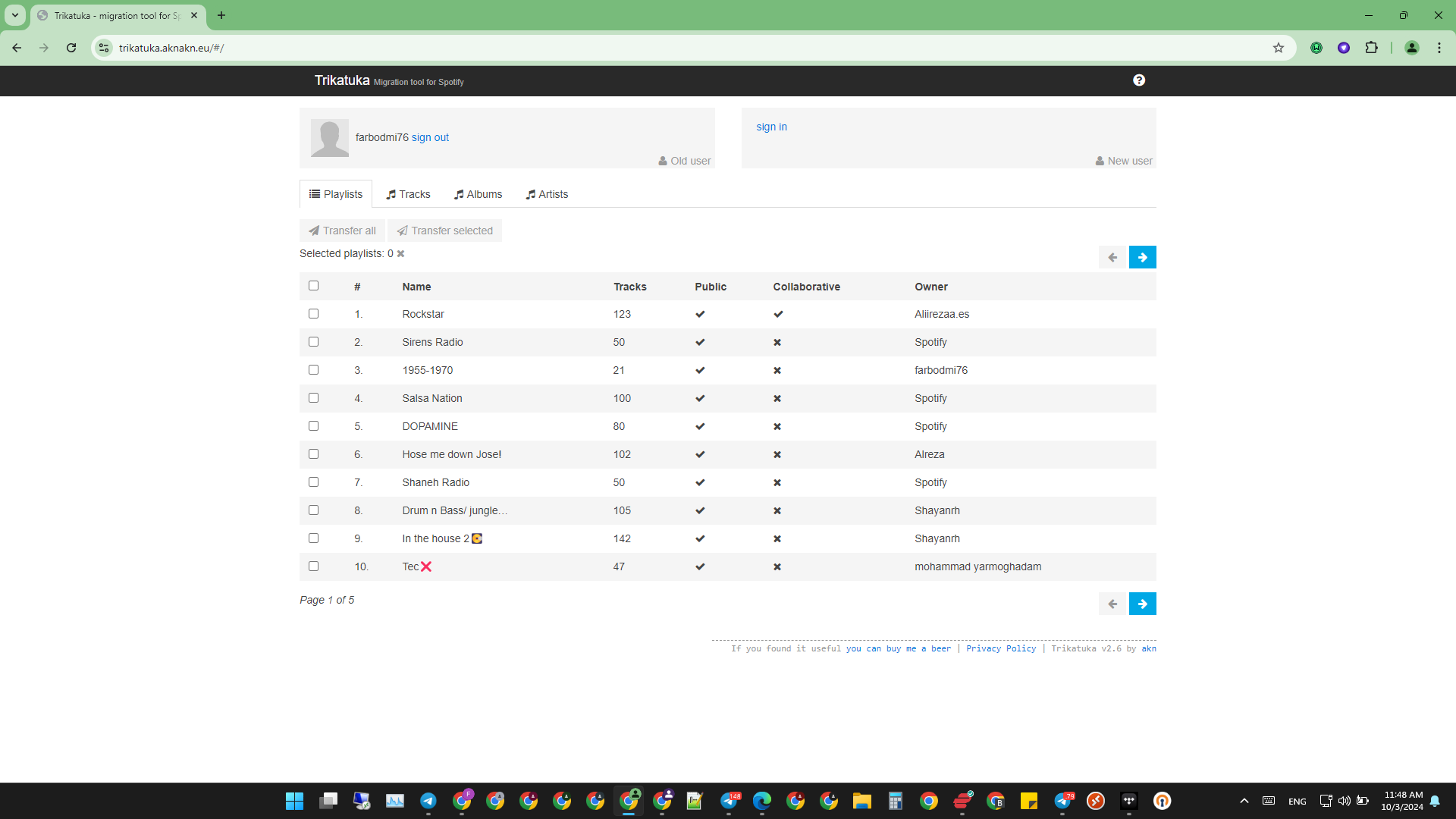Check the Hose me down Jose! checkbox
The width and height of the screenshot is (1456, 819).
314,454
